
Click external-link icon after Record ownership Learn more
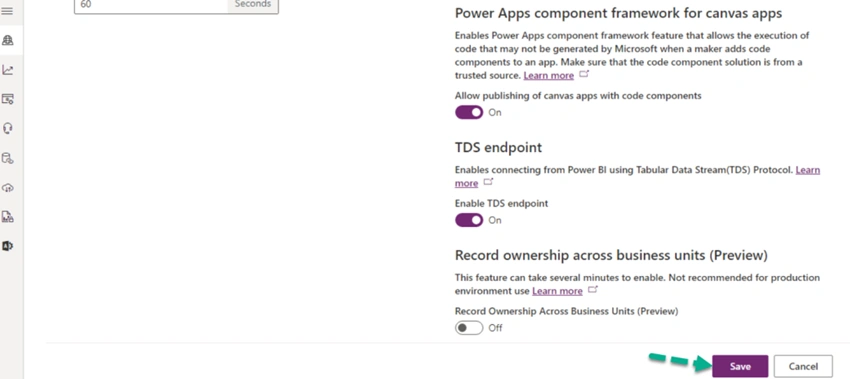(593, 290)
